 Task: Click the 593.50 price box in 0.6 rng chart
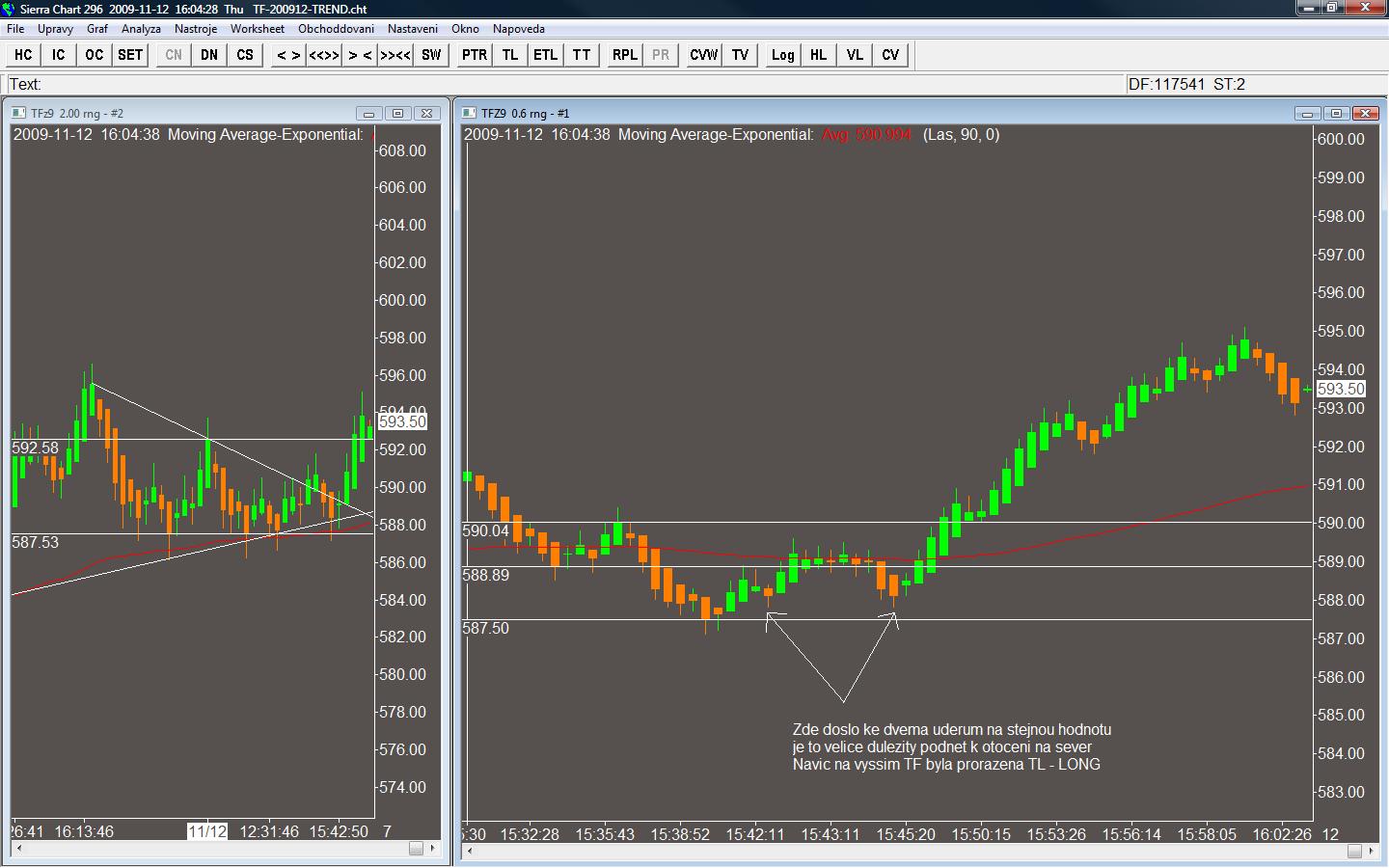tap(1341, 389)
